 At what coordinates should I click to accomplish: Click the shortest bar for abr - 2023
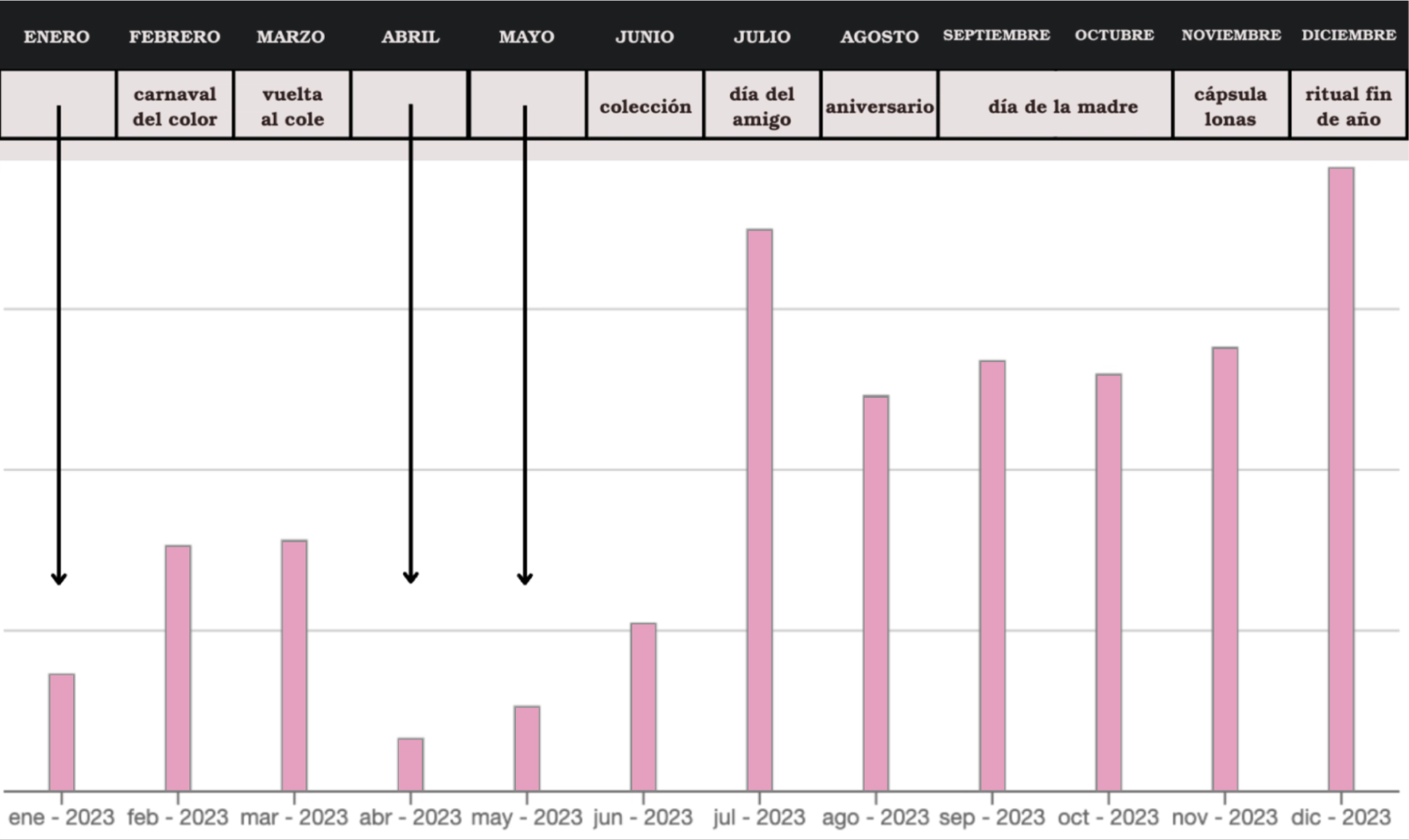(x=410, y=764)
